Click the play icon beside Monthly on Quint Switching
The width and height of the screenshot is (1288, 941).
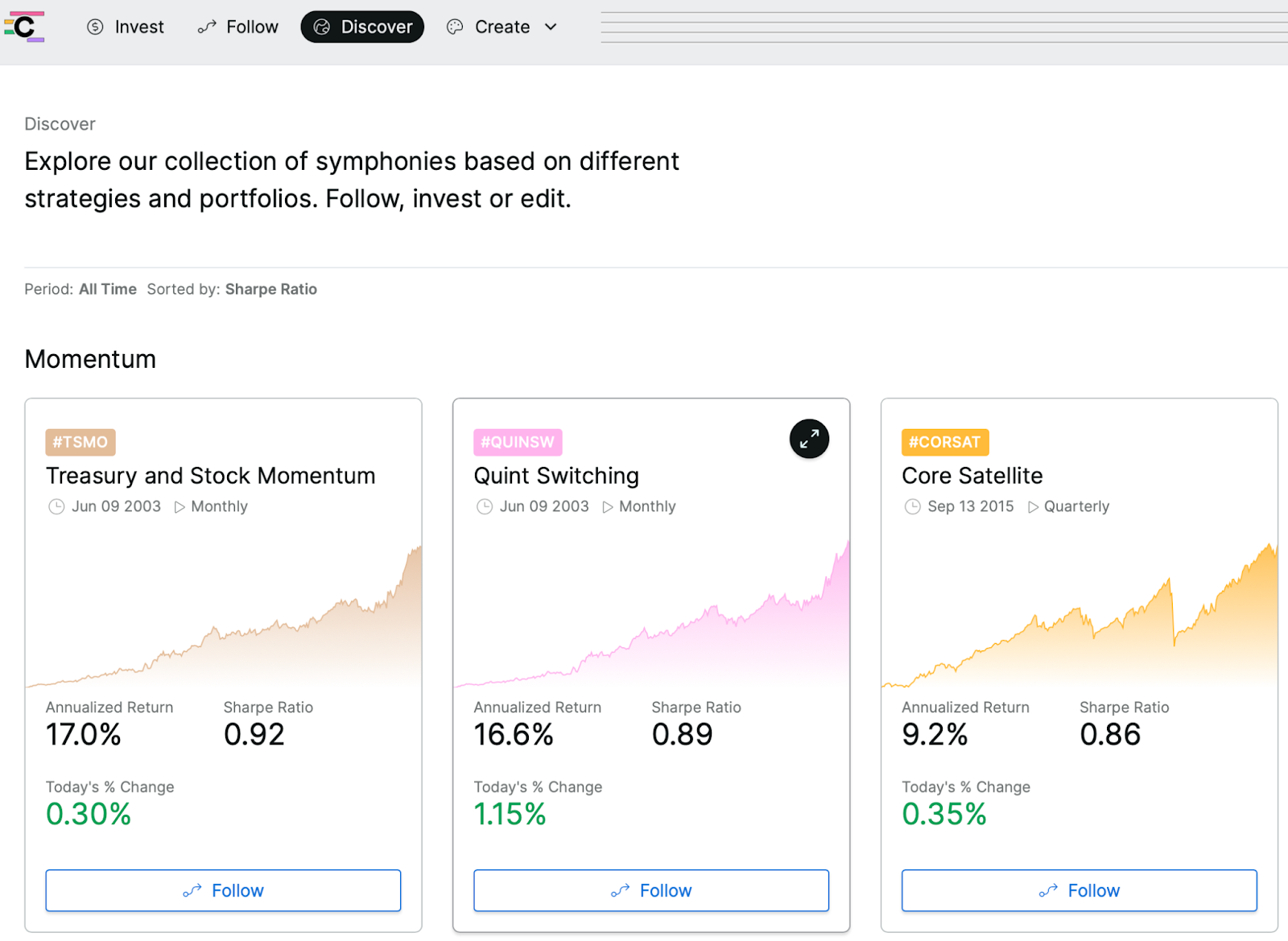point(608,506)
